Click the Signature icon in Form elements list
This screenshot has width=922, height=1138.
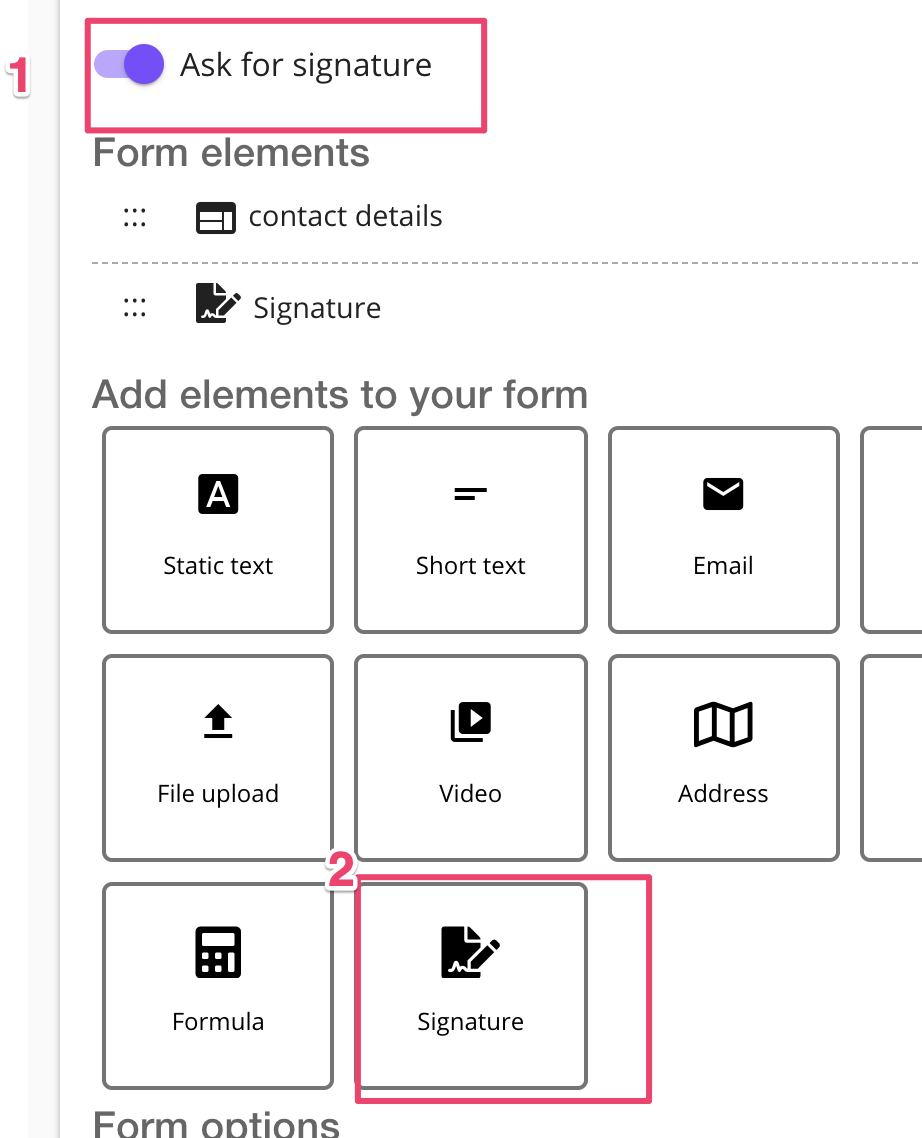217,305
